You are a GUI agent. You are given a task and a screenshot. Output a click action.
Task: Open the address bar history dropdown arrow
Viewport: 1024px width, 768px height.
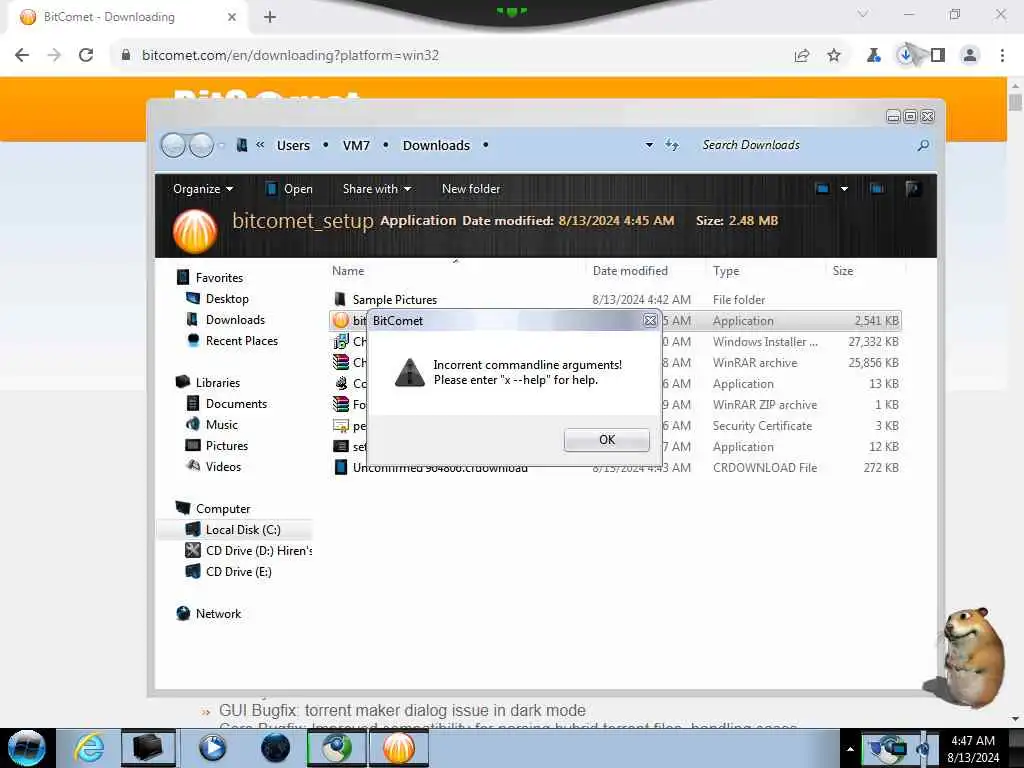coord(649,145)
